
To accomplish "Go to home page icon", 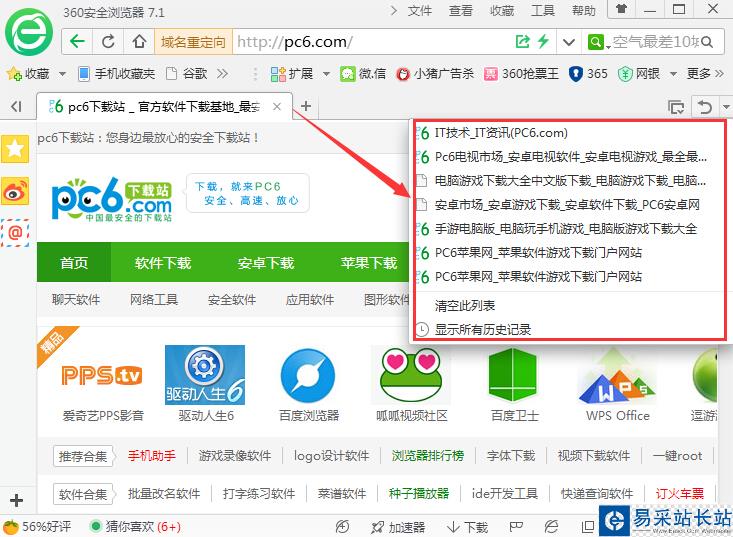I will point(139,42).
